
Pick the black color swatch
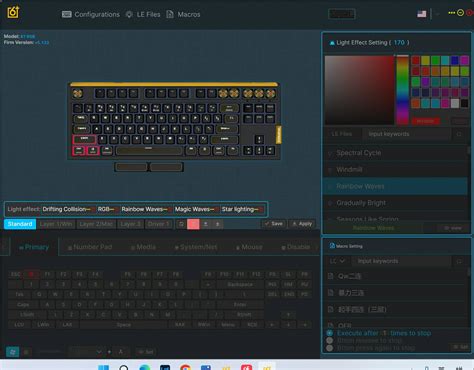pos(464,103)
